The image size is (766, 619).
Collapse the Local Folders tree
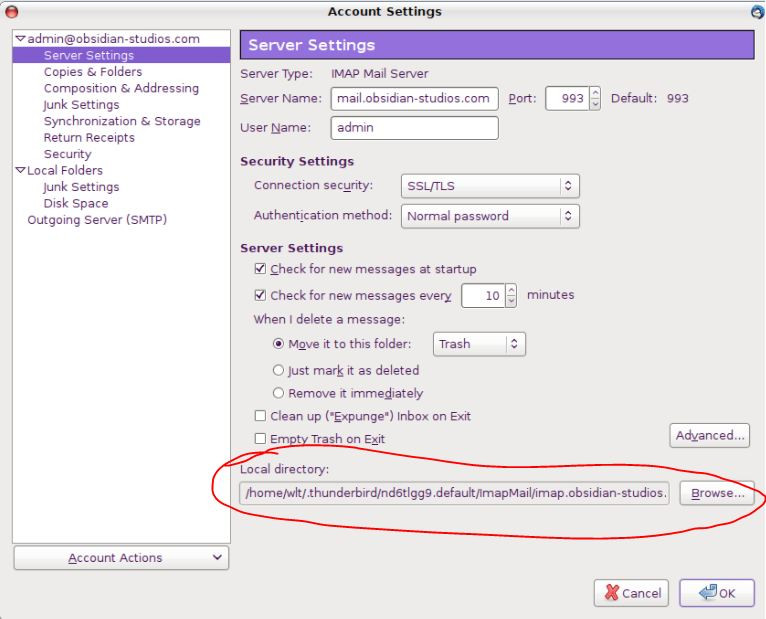point(21,170)
